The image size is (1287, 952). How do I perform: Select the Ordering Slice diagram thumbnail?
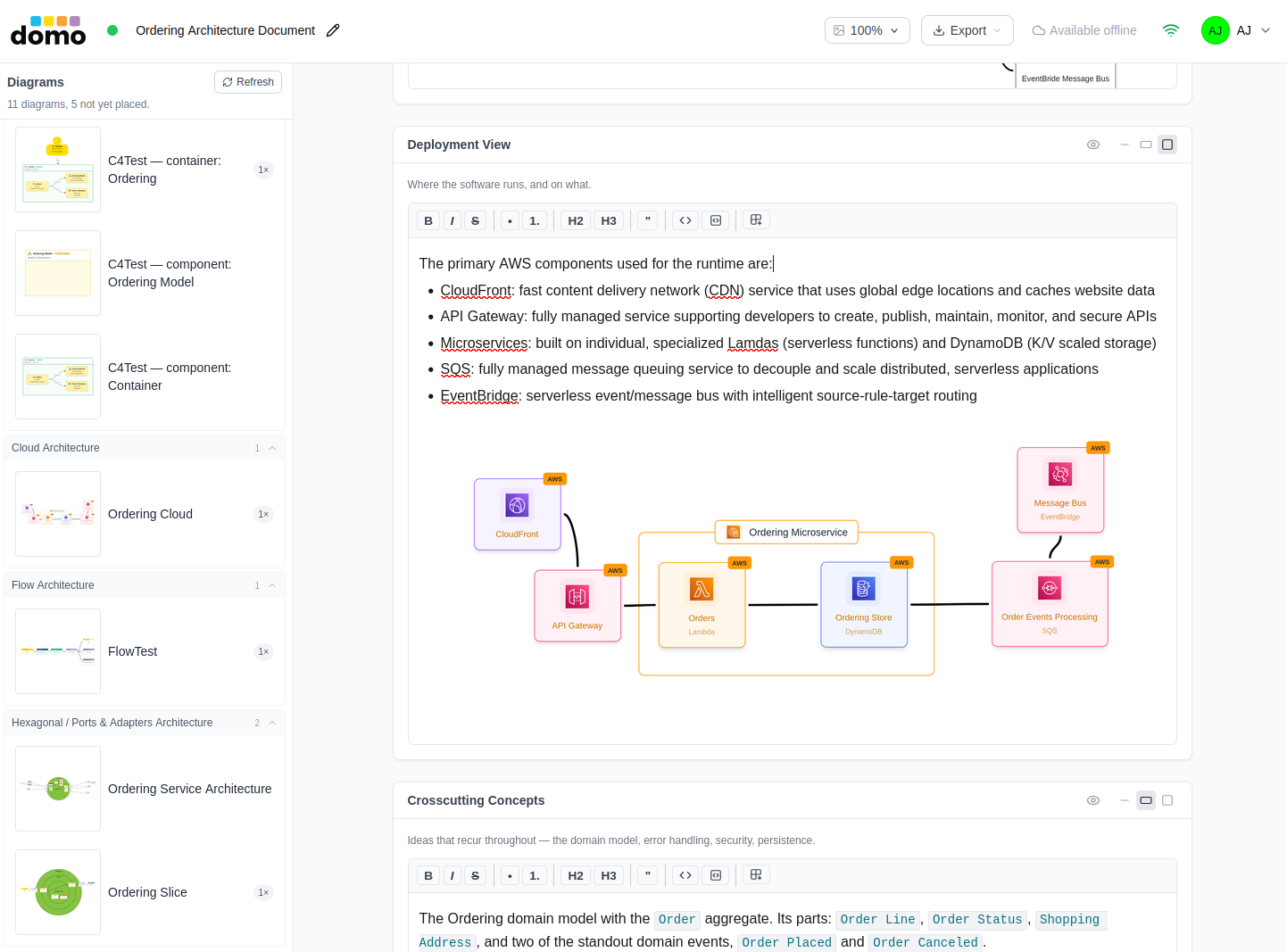click(x=58, y=892)
